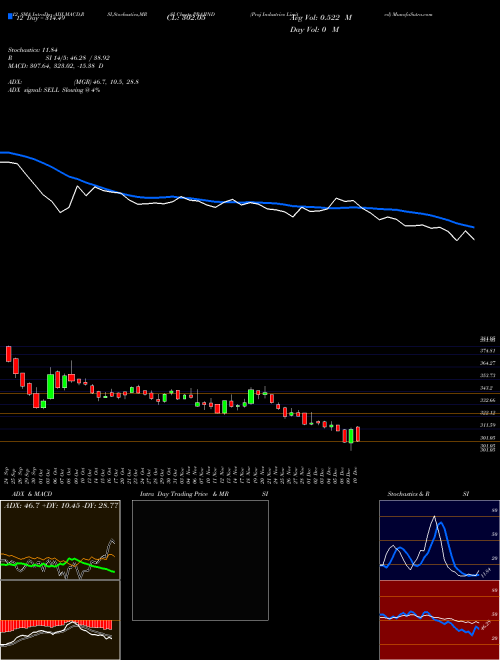Click the ADX +DY -DY values header
The image size is (500, 660).
pos(61,506)
